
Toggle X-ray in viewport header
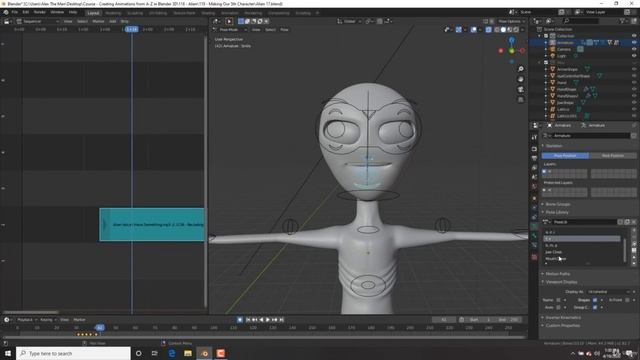(489, 30)
